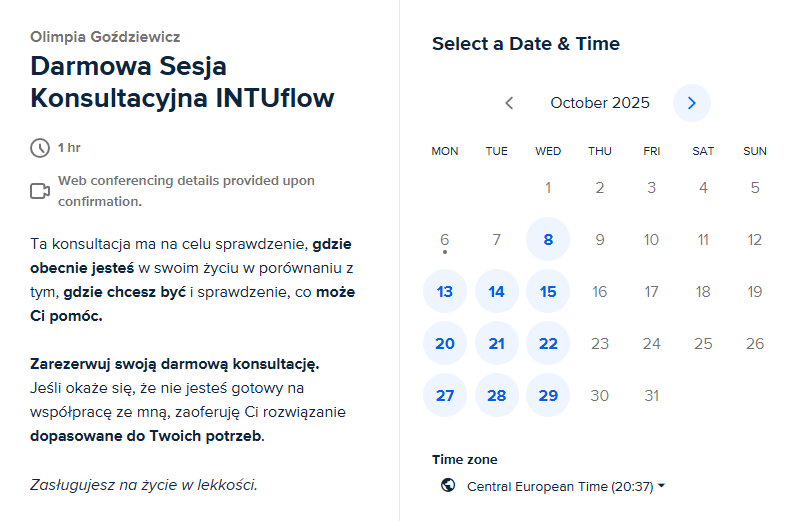Image resolution: width=796 pixels, height=521 pixels.
Task: Go to the previous month arrow
Action: click(509, 103)
